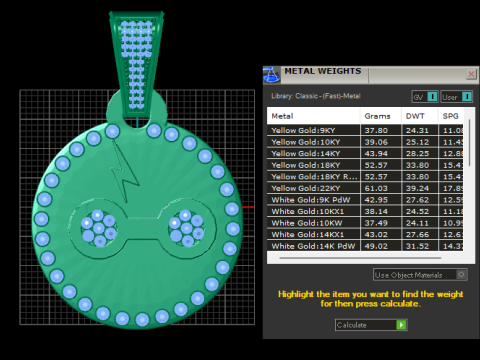
Task: Select the Yellow Gold:9KY row
Action: click(x=365, y=130)
